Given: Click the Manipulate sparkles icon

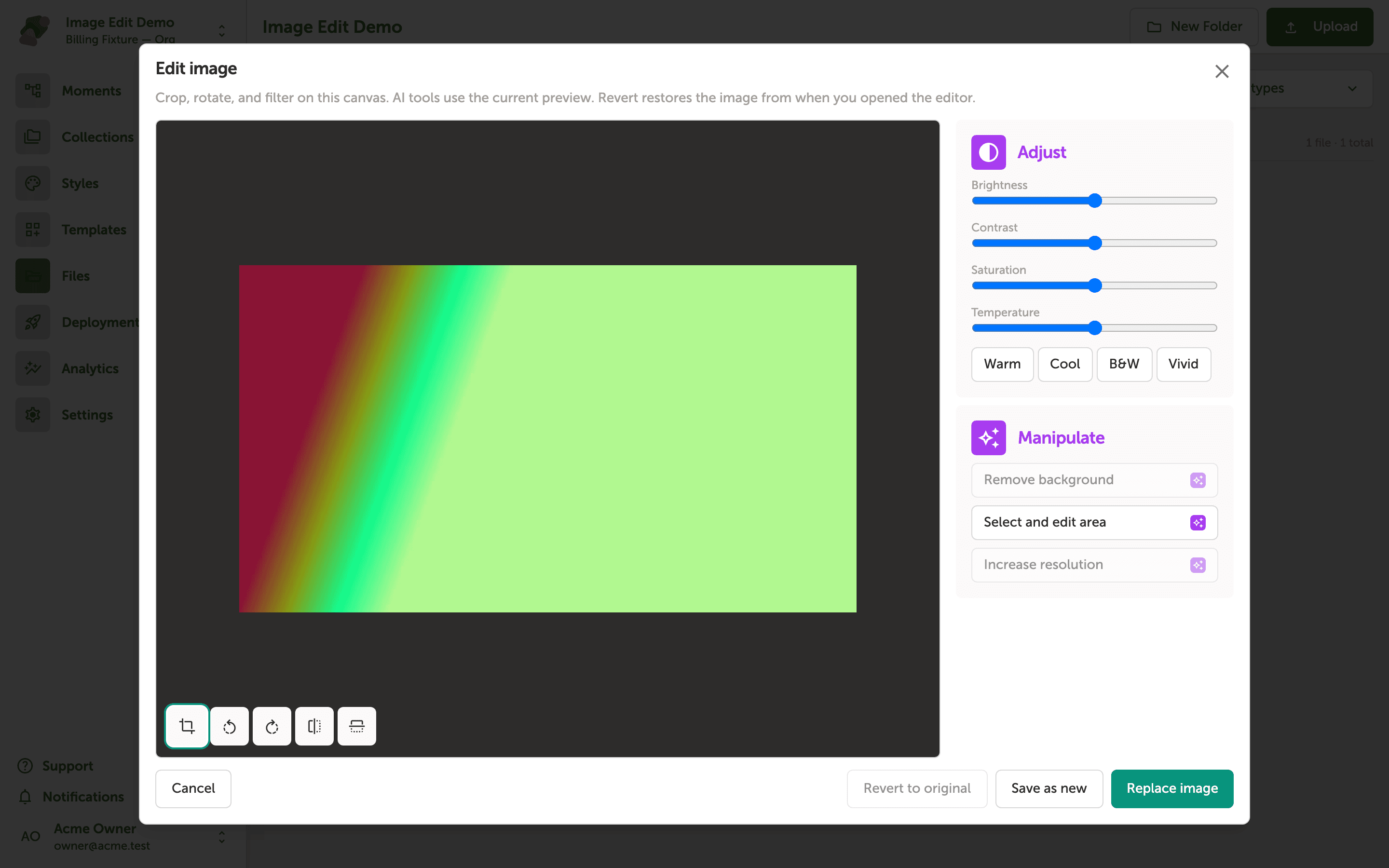Looking at the screenshot, I should pyautogui.click(x=988, y=437).
